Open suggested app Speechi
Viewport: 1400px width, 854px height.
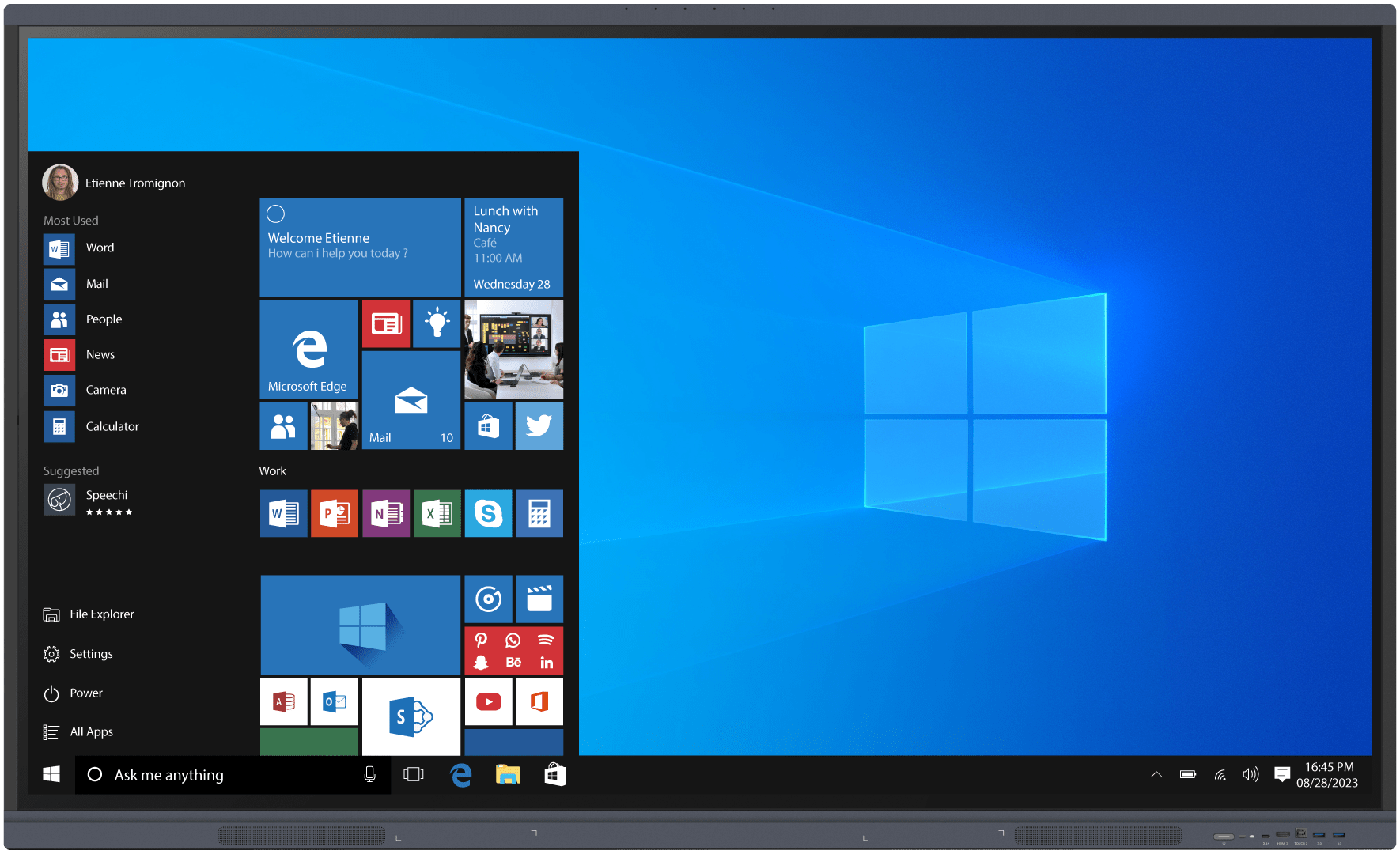(x=89, y=501)
